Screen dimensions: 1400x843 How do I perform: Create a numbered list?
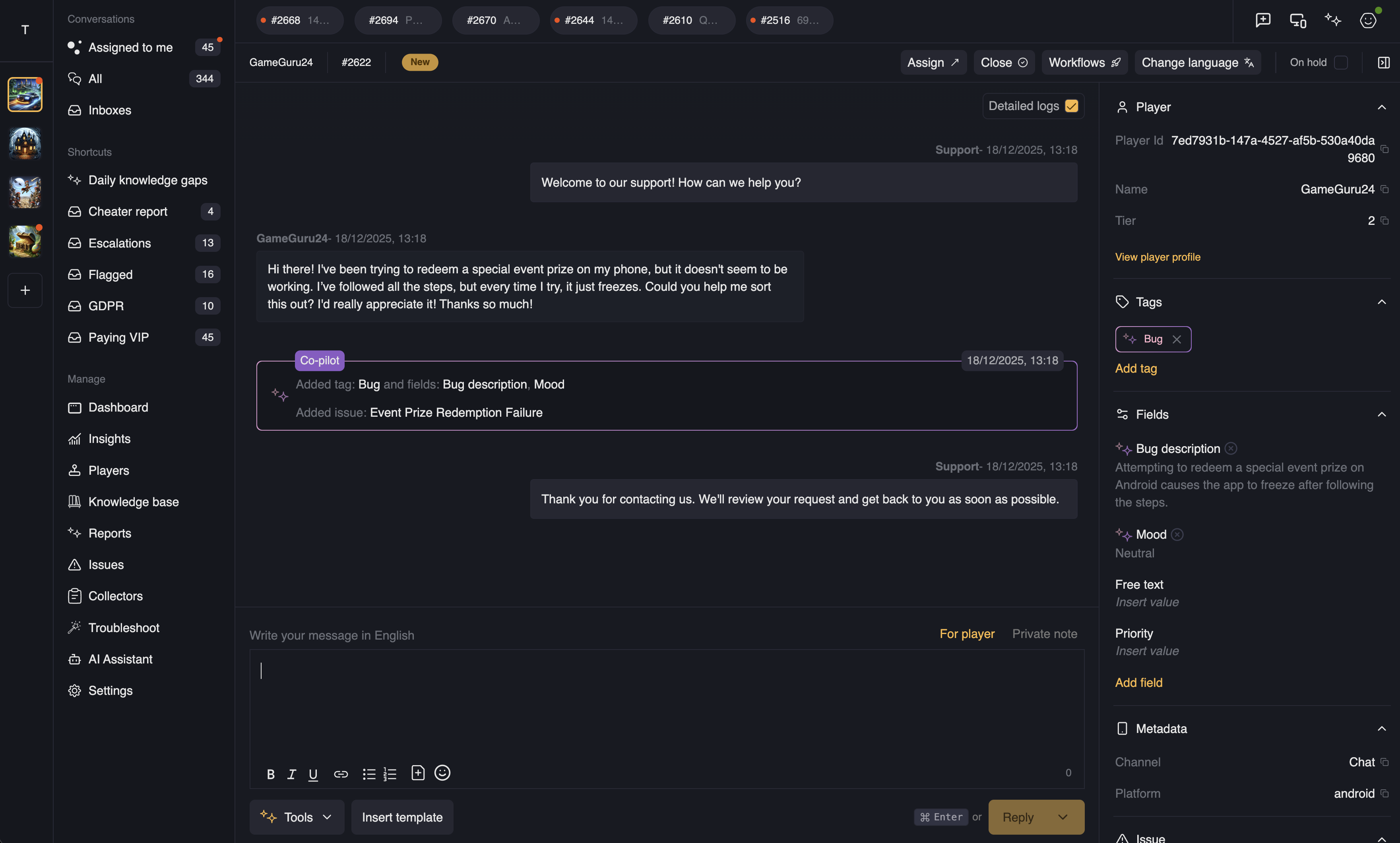click(x=390, y=774)
